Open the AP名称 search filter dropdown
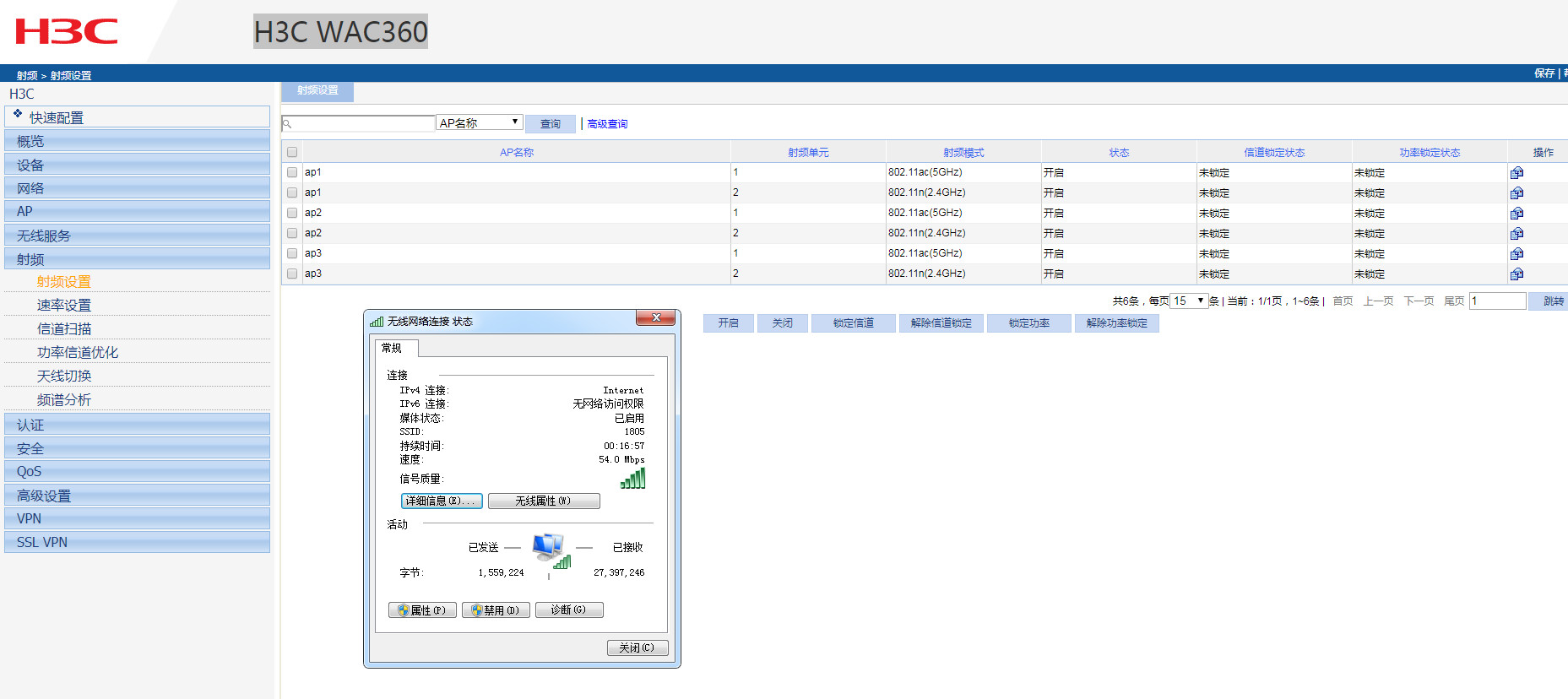 [x=479, y=123]
